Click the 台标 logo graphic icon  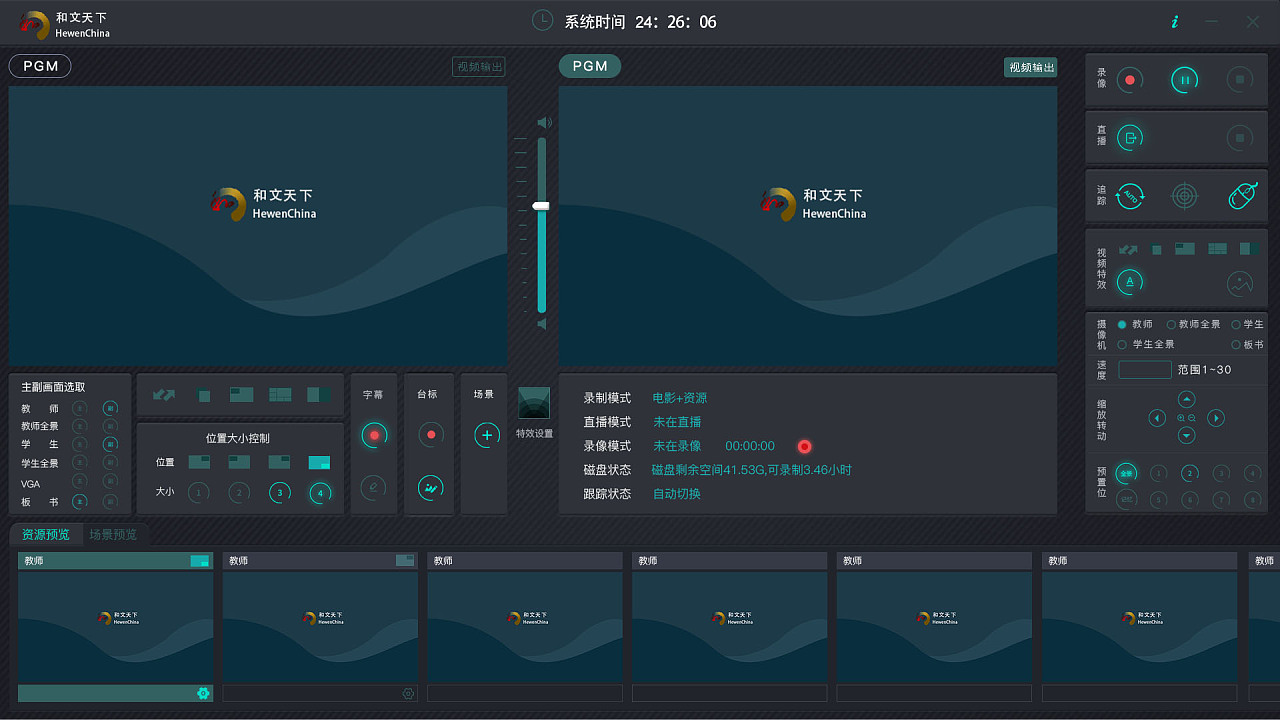431,488
